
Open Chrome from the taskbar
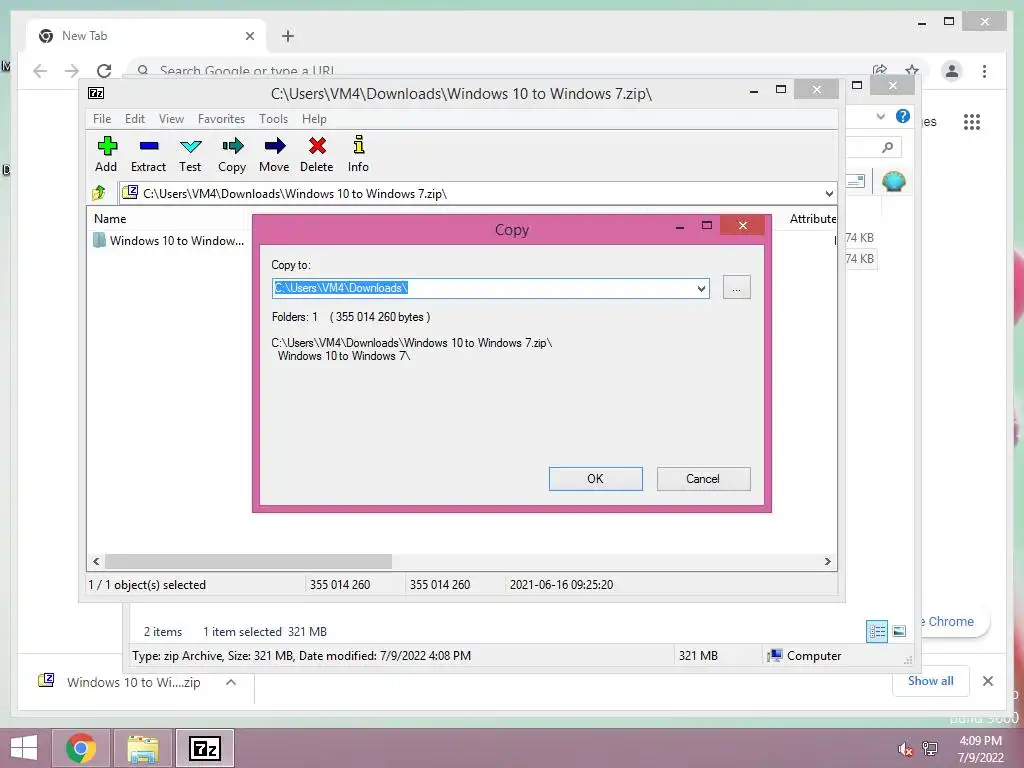coord(81,748)
